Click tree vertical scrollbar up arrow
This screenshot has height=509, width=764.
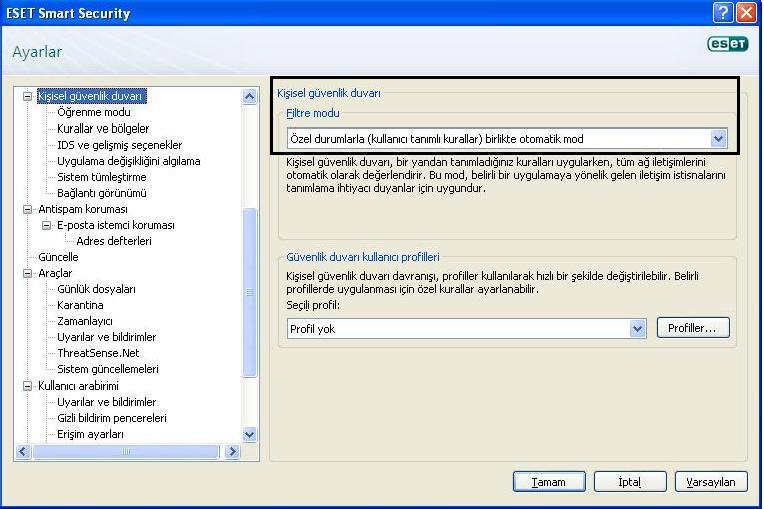tap(249, 96)
